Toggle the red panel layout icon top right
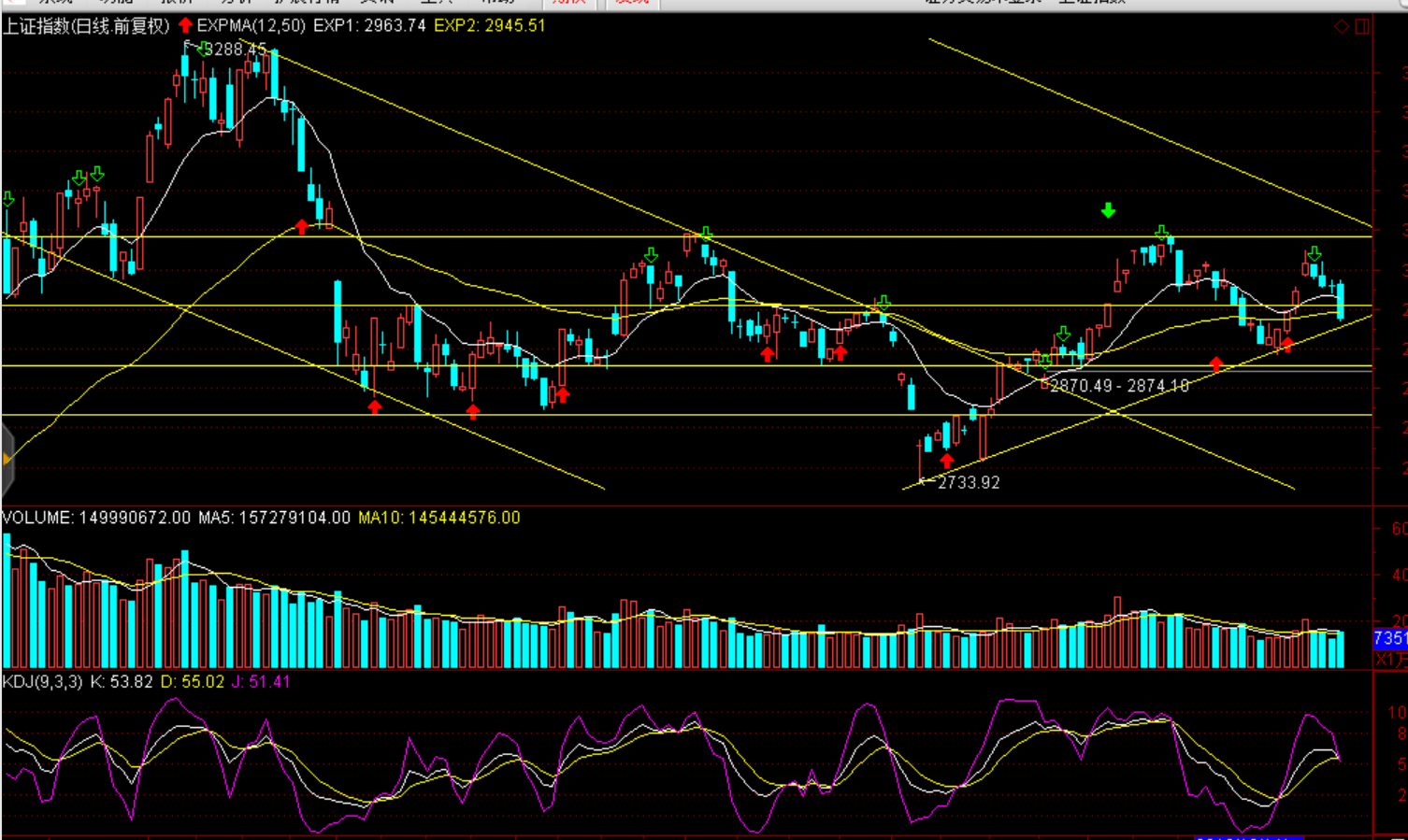Image resolution: width=1408 pixels, height=840 pixels. [1362, 26]
